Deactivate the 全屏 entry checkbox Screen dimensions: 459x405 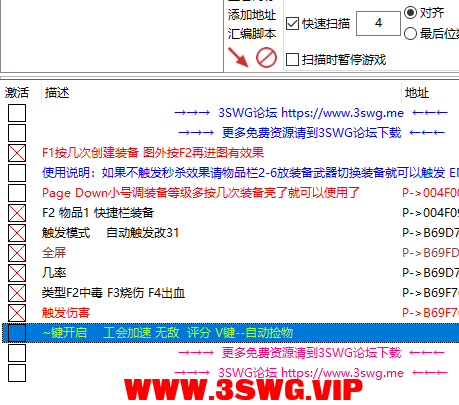click(17, 253)
